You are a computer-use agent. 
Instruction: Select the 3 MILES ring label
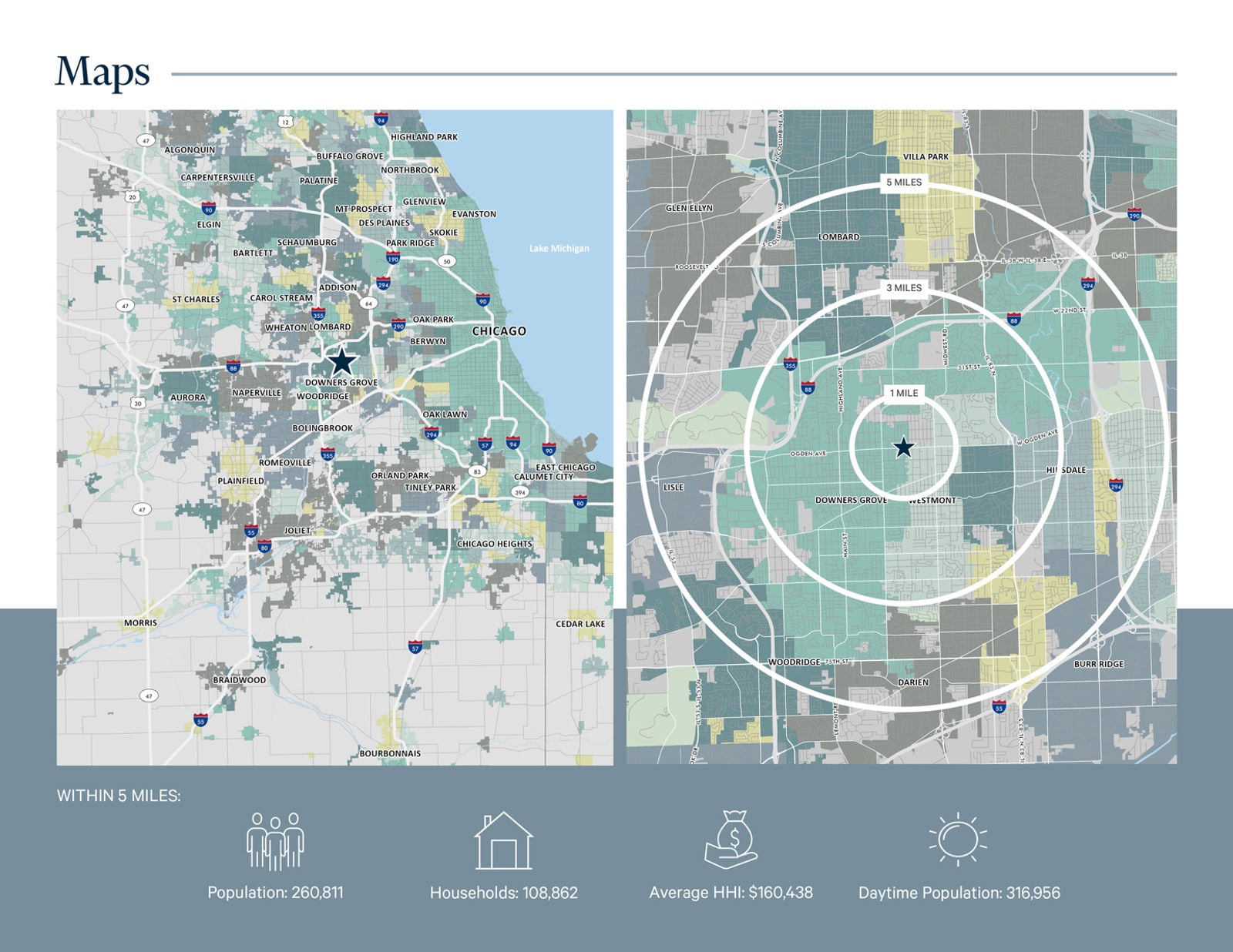[903, 288]
